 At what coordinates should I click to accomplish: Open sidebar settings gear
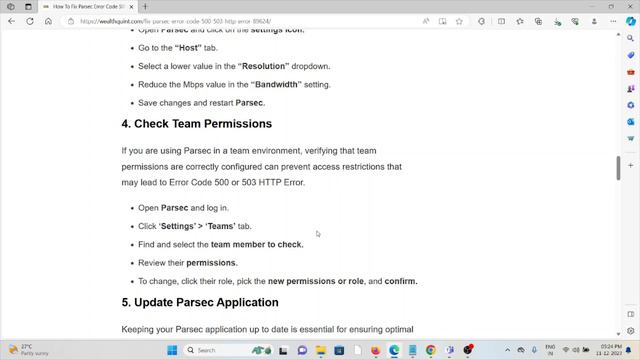click(x=631, y=331)
